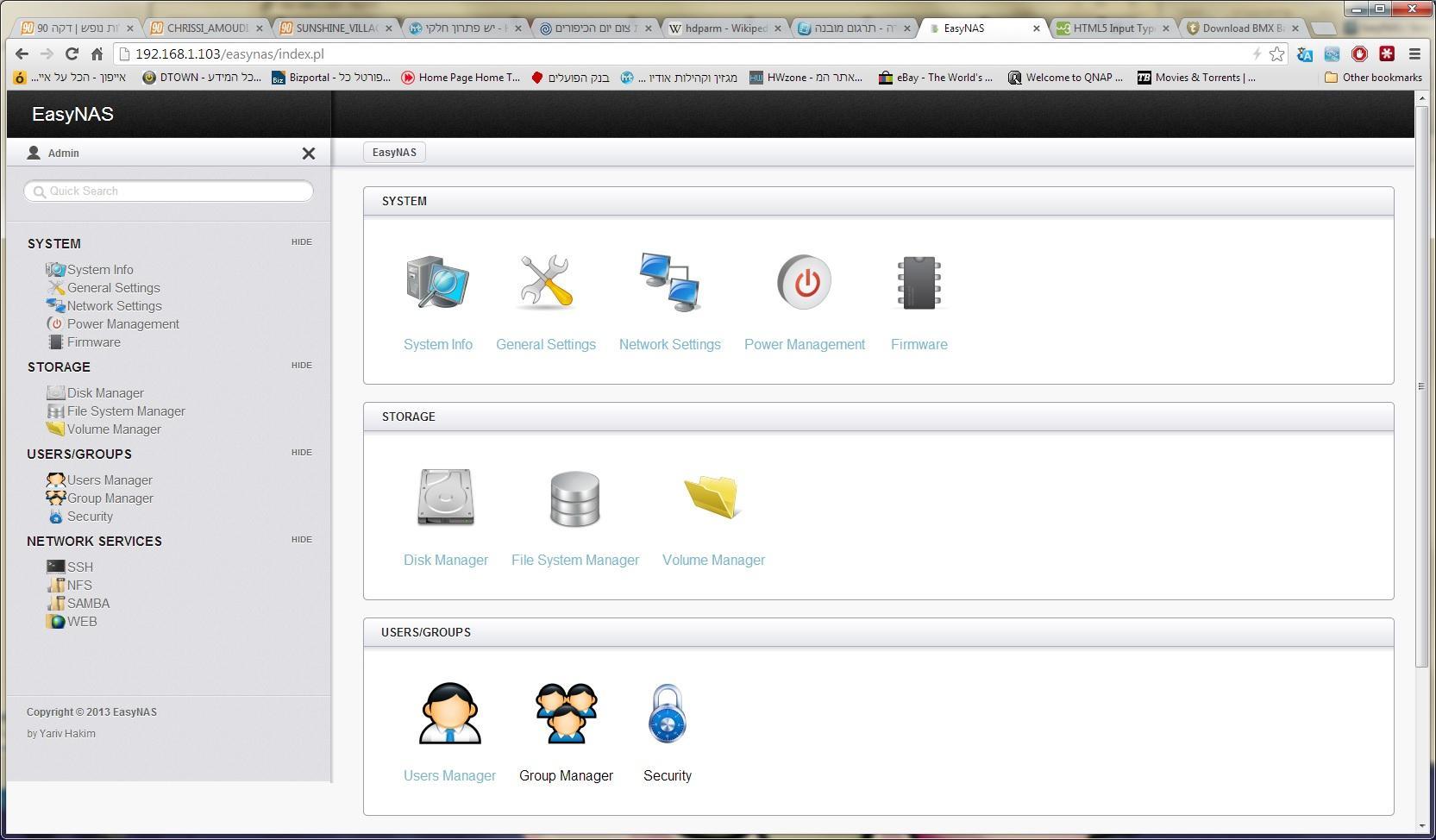Collapse the SYSTEM sidebar section with HIDE
The height and width of the screenshot is (840, 1436).
click(301, 242)
